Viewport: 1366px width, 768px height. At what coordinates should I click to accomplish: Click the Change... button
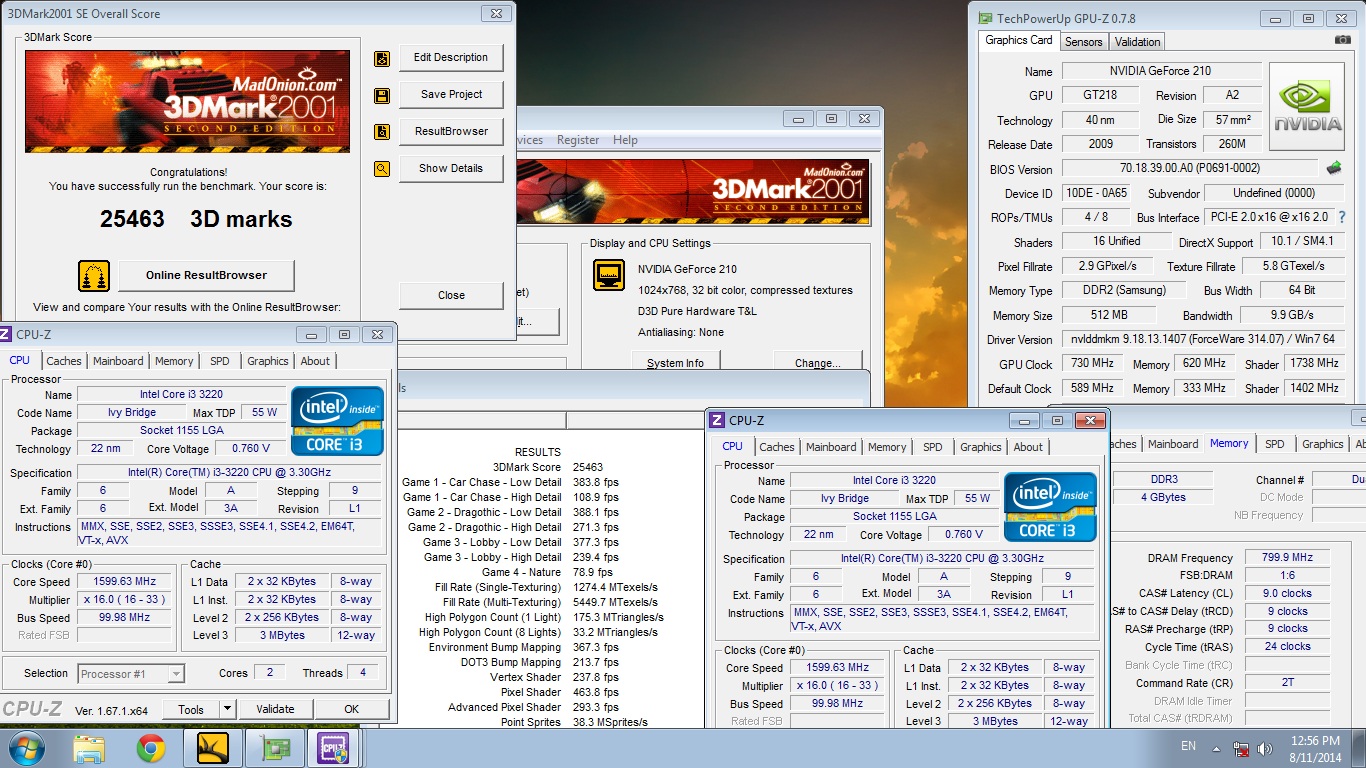coord(817,362)
